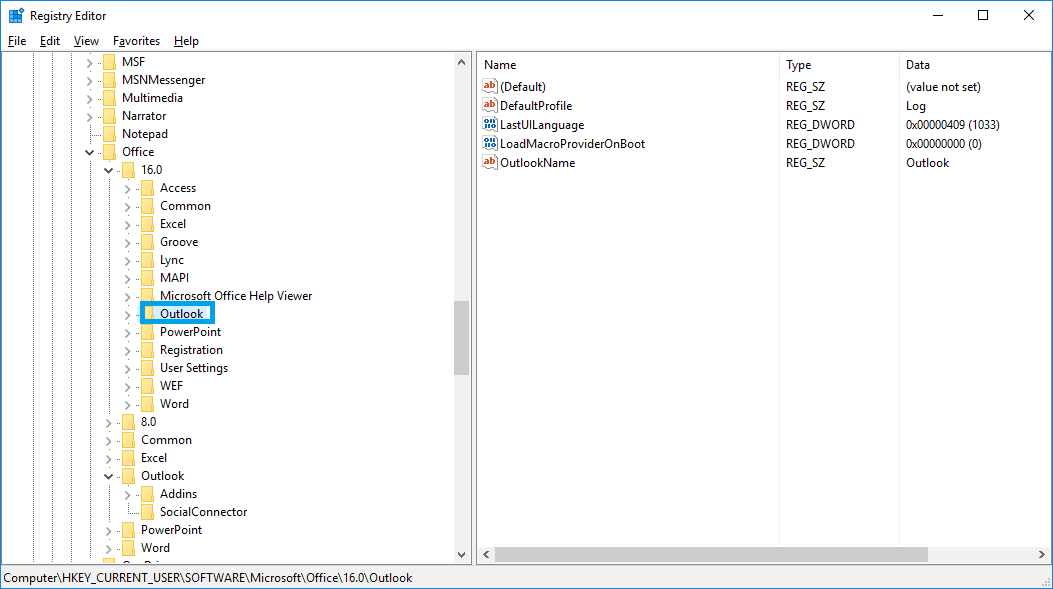Image resolution: width=1053 pixels, height=589 pixels.
Task: Select the User Settings key
Action: coord(193,368)
